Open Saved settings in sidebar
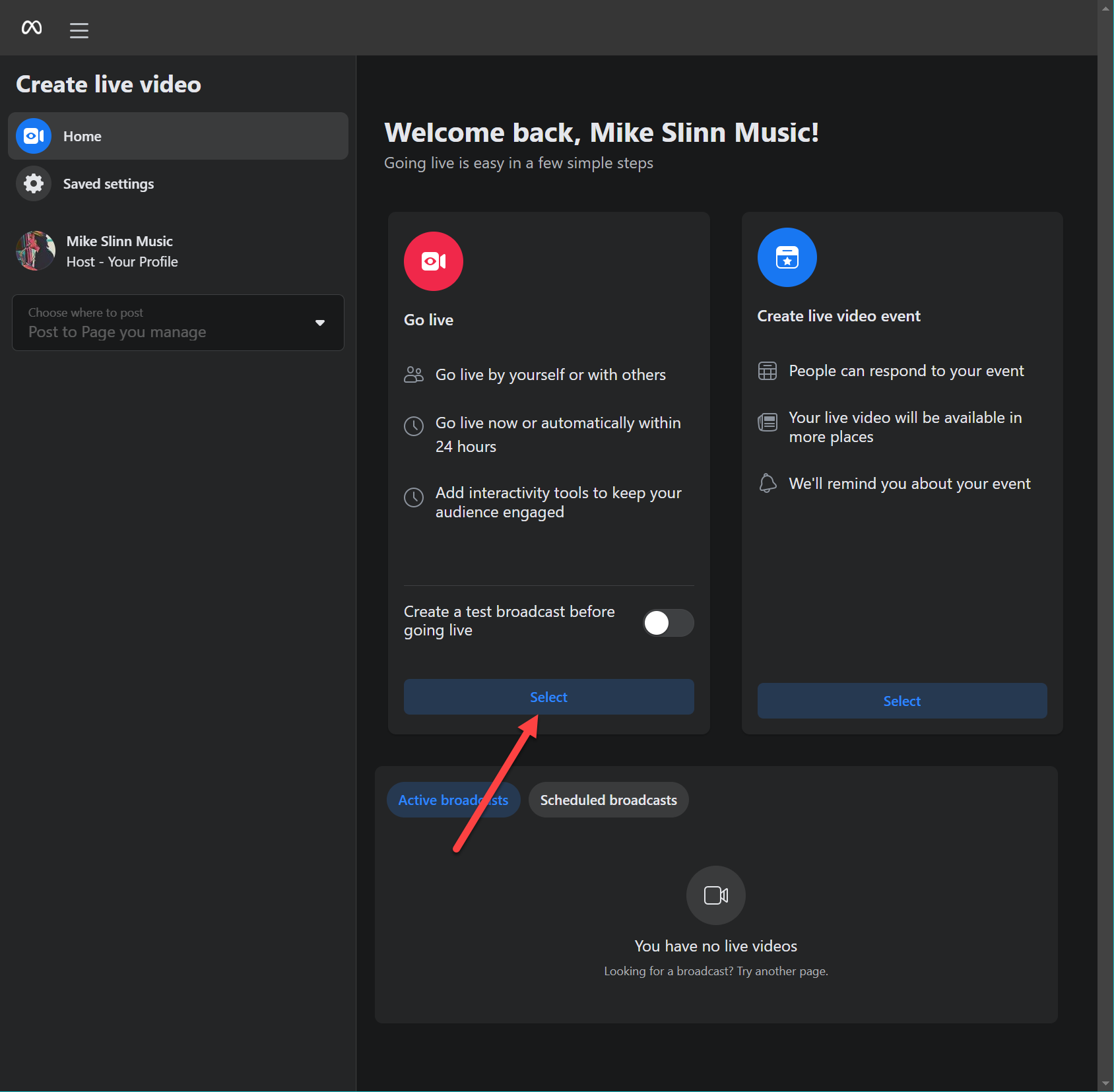This screenshot has height=1092, width=1114. pos(109,184)
